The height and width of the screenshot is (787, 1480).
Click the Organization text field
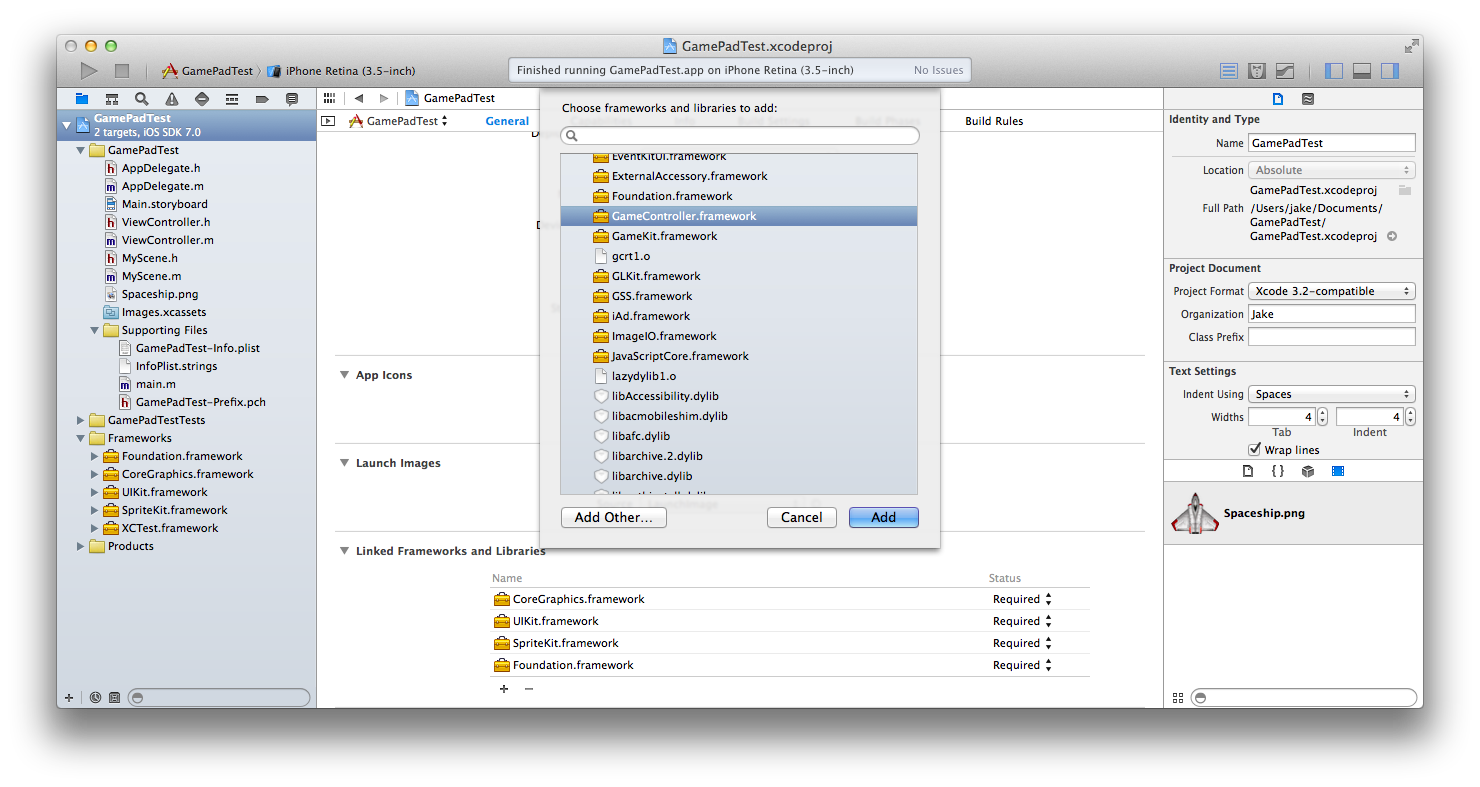click(1331, 314)
